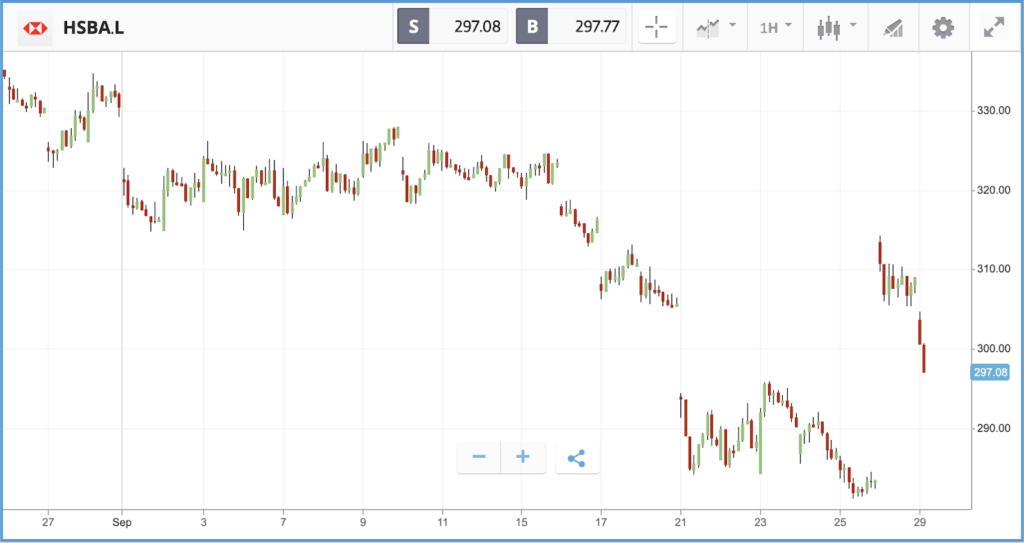Expand the 1H timeframe dropdown
The image size is (1024, 543).
coord(775,27)
